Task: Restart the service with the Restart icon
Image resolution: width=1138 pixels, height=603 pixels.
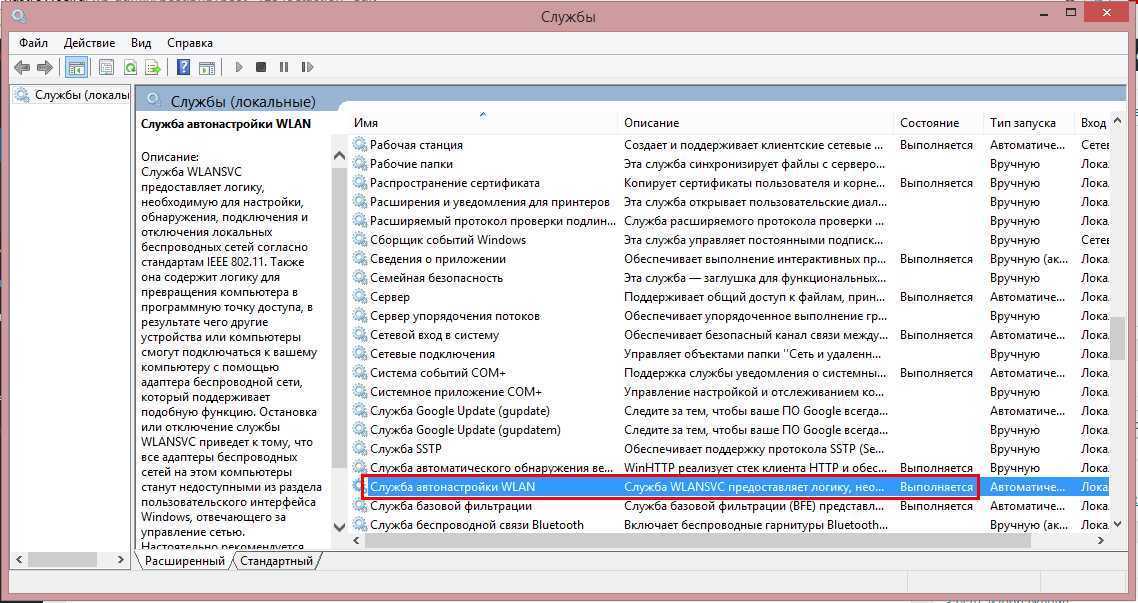Action: [307, 67]
